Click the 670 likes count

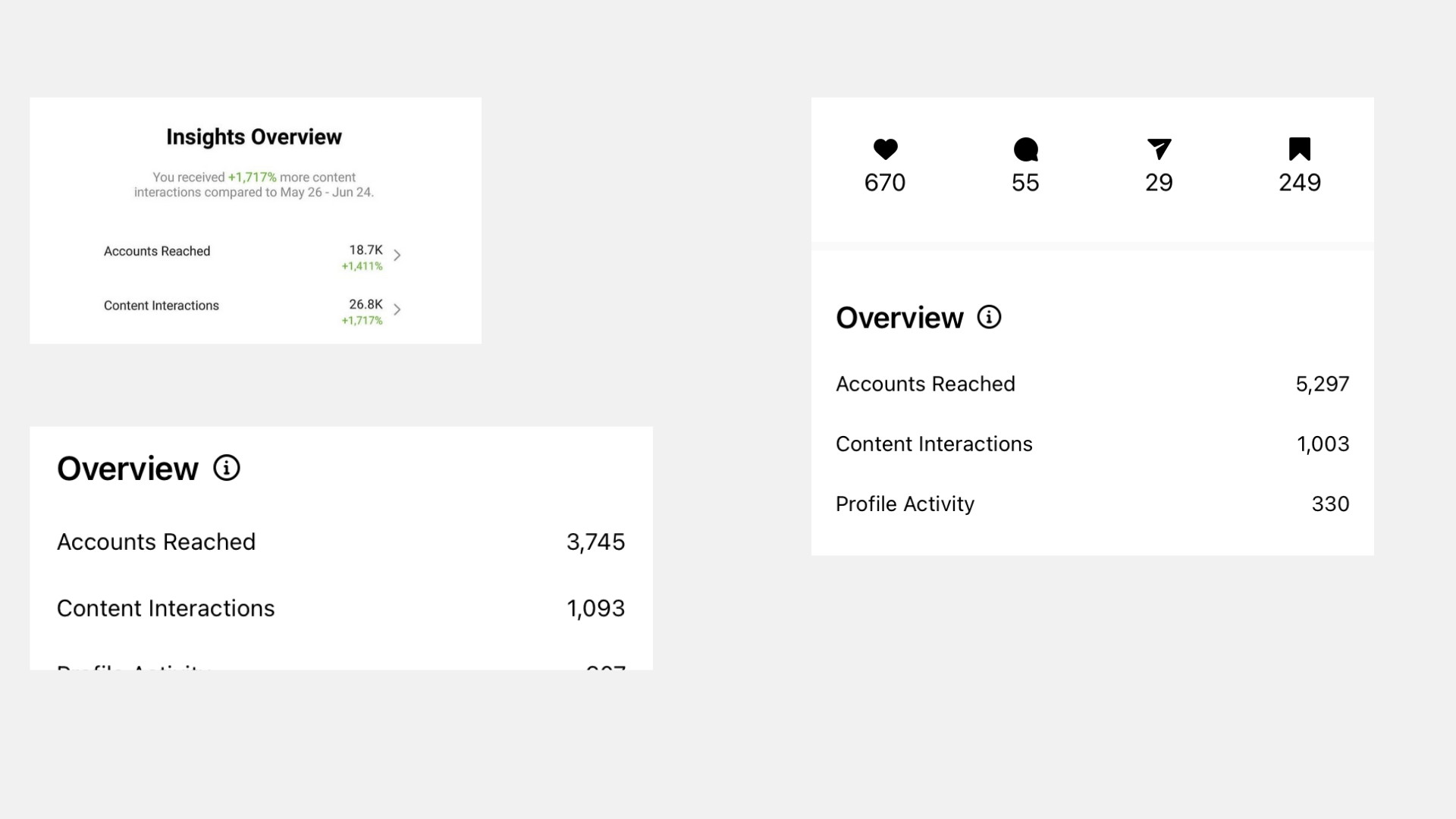pyautogui.click(x=885, y=183)
